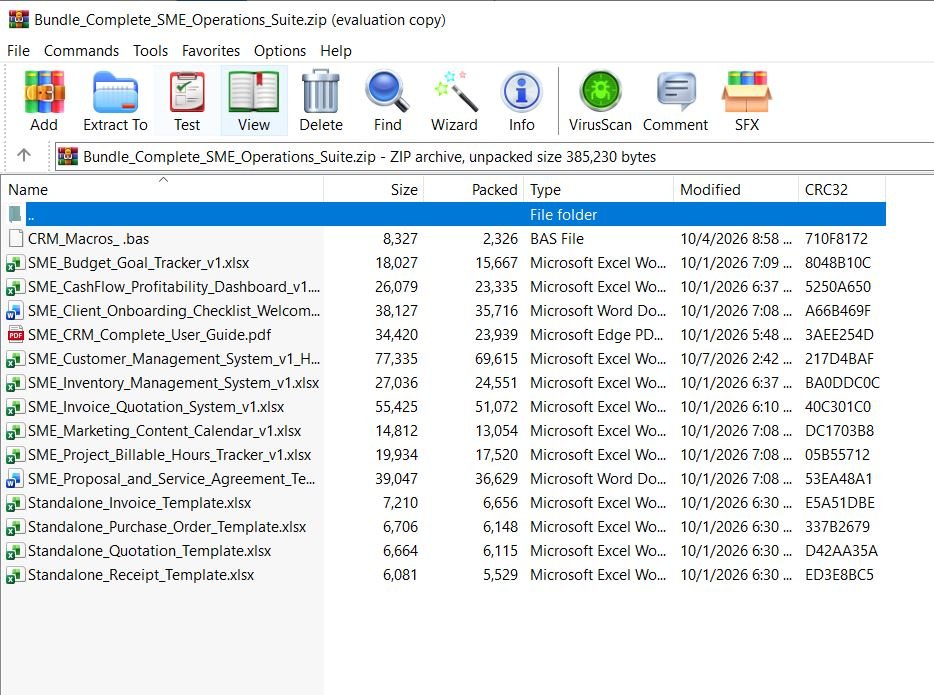
Task: Open the Commands menu
Action: (82, 51)
